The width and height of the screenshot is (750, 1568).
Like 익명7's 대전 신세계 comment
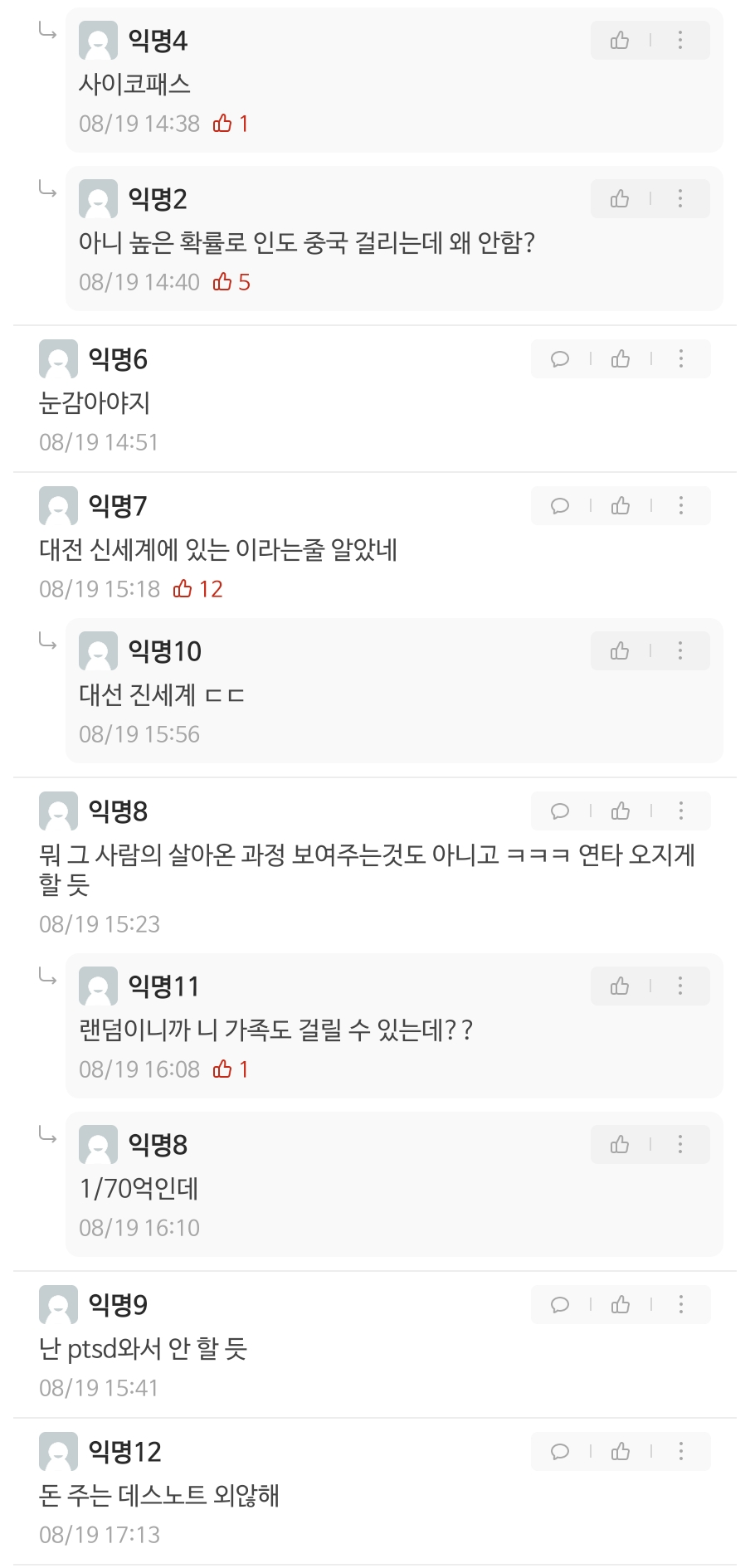click(x=621, y=505)
